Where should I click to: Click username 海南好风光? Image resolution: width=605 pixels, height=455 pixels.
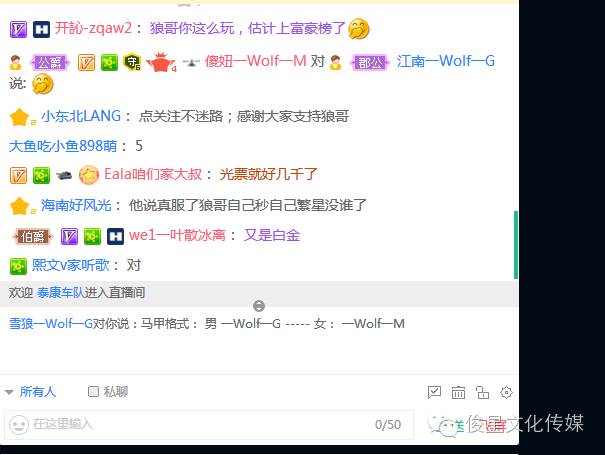tap(76, 205)
